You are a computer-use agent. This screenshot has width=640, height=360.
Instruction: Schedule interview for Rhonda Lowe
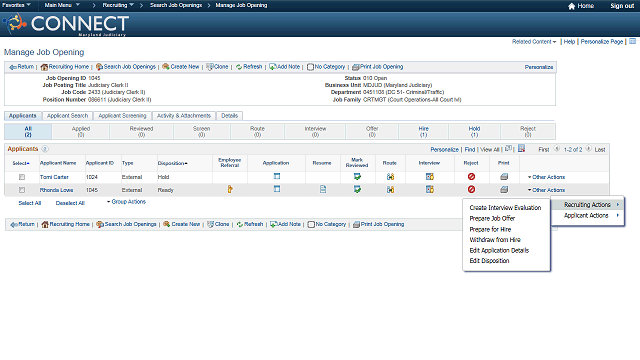click(429, 189)
